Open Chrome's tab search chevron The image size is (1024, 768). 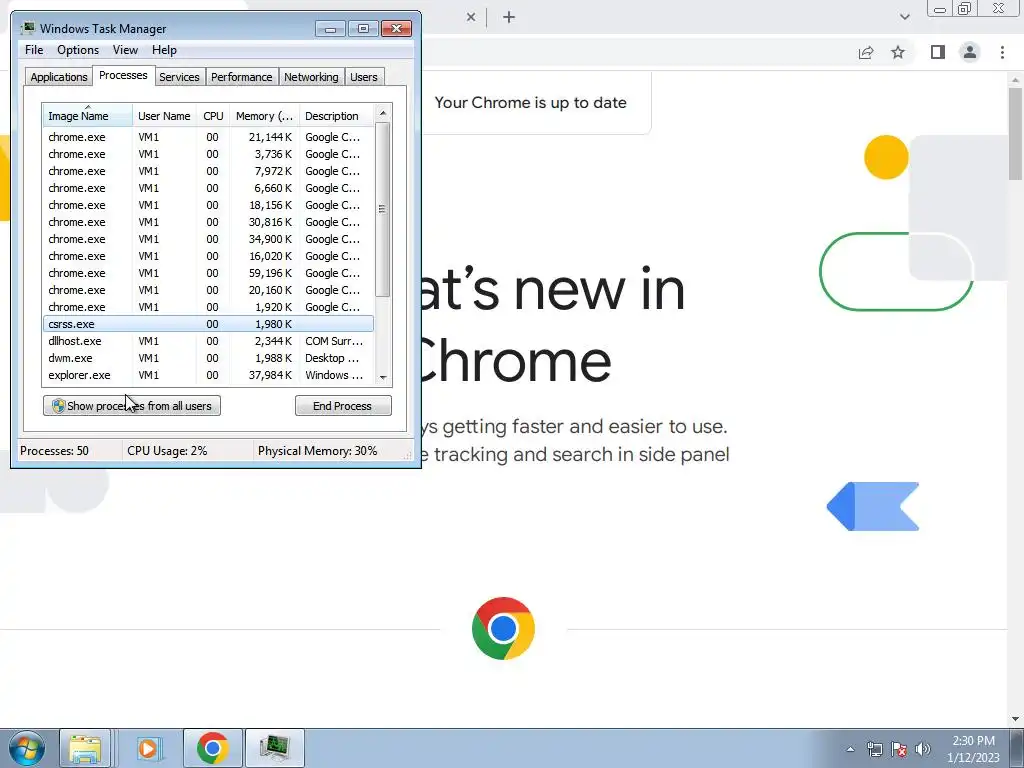[904, 17]
